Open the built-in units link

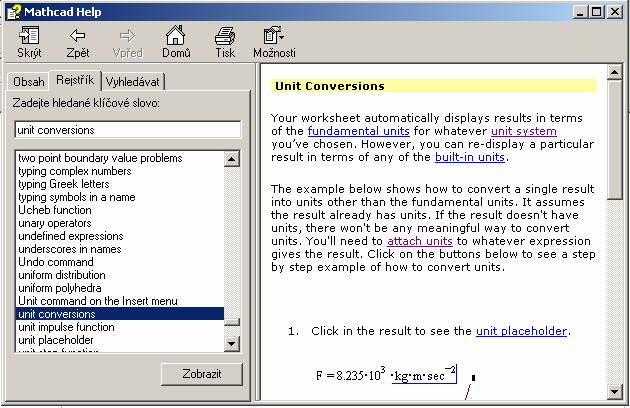point(470,157)
